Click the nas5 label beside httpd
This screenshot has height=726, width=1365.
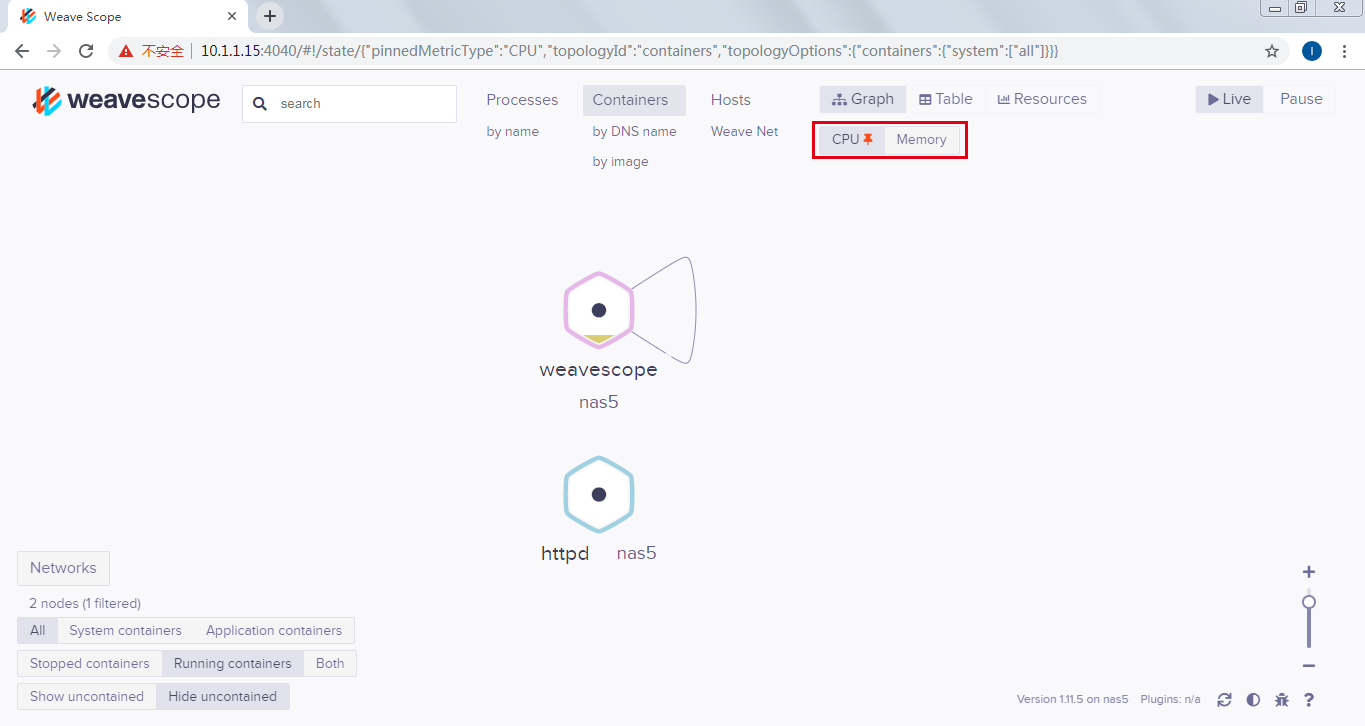[x=636, y=554]
